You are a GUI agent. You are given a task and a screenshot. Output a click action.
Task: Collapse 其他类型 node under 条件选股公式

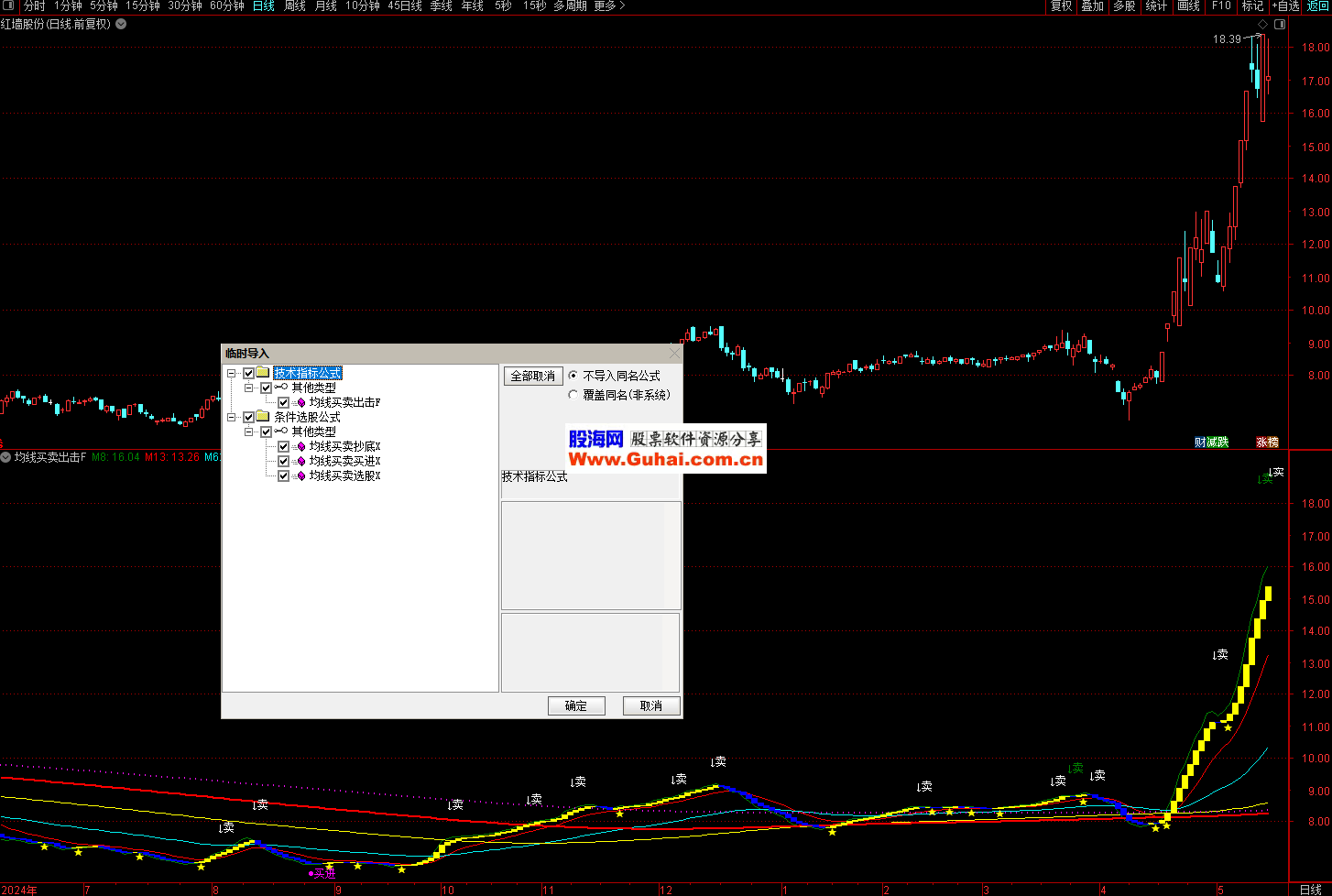click(249, 432)
